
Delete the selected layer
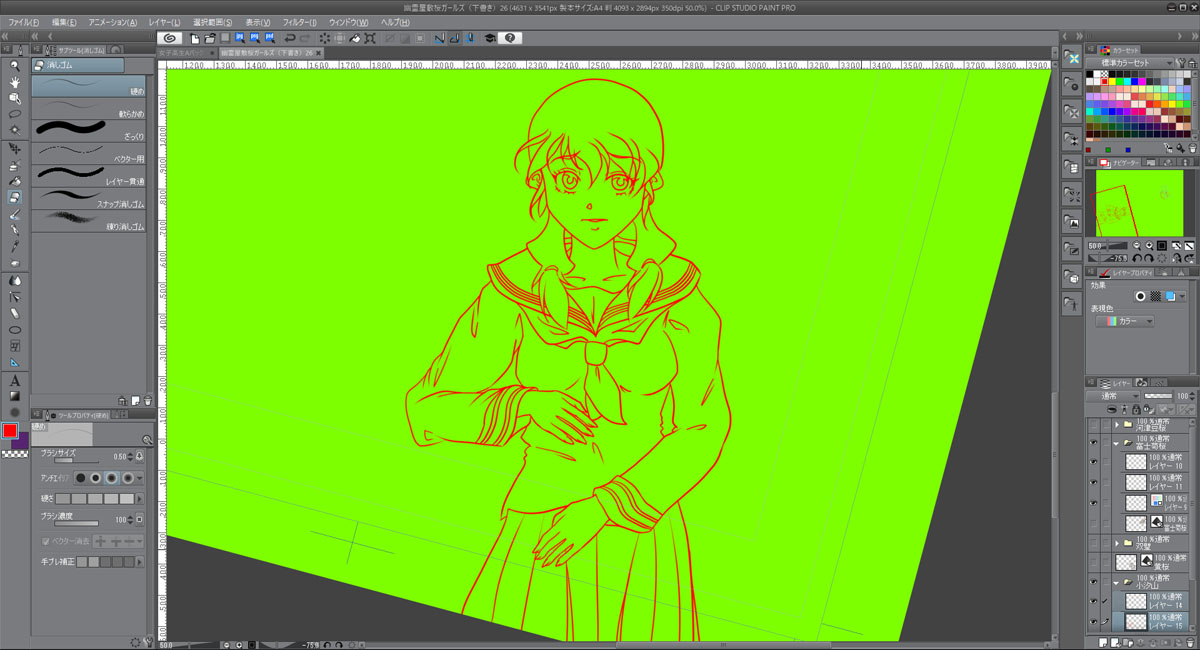click(1190, 641)
